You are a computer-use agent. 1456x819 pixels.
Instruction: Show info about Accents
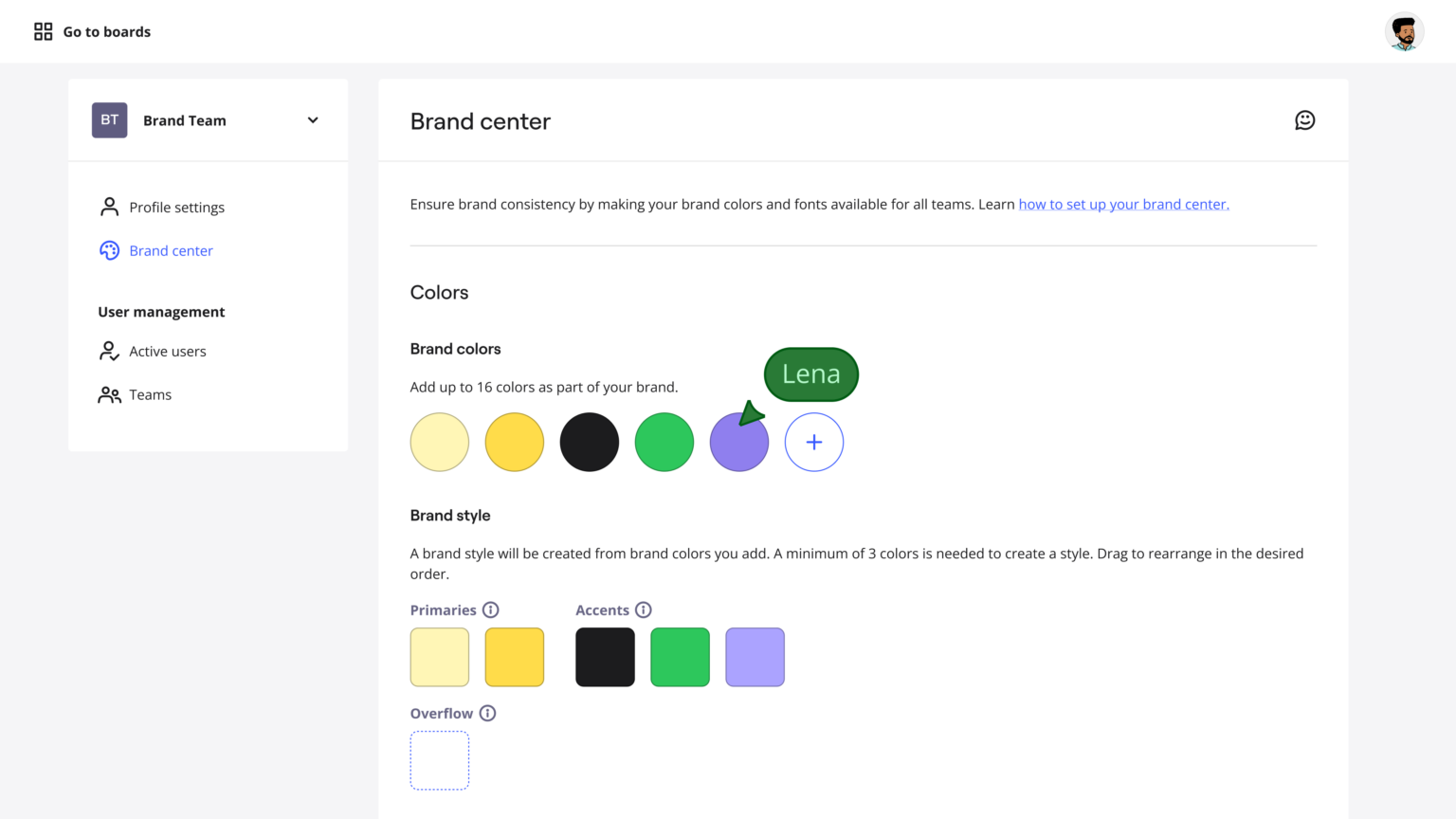point(644,610)
